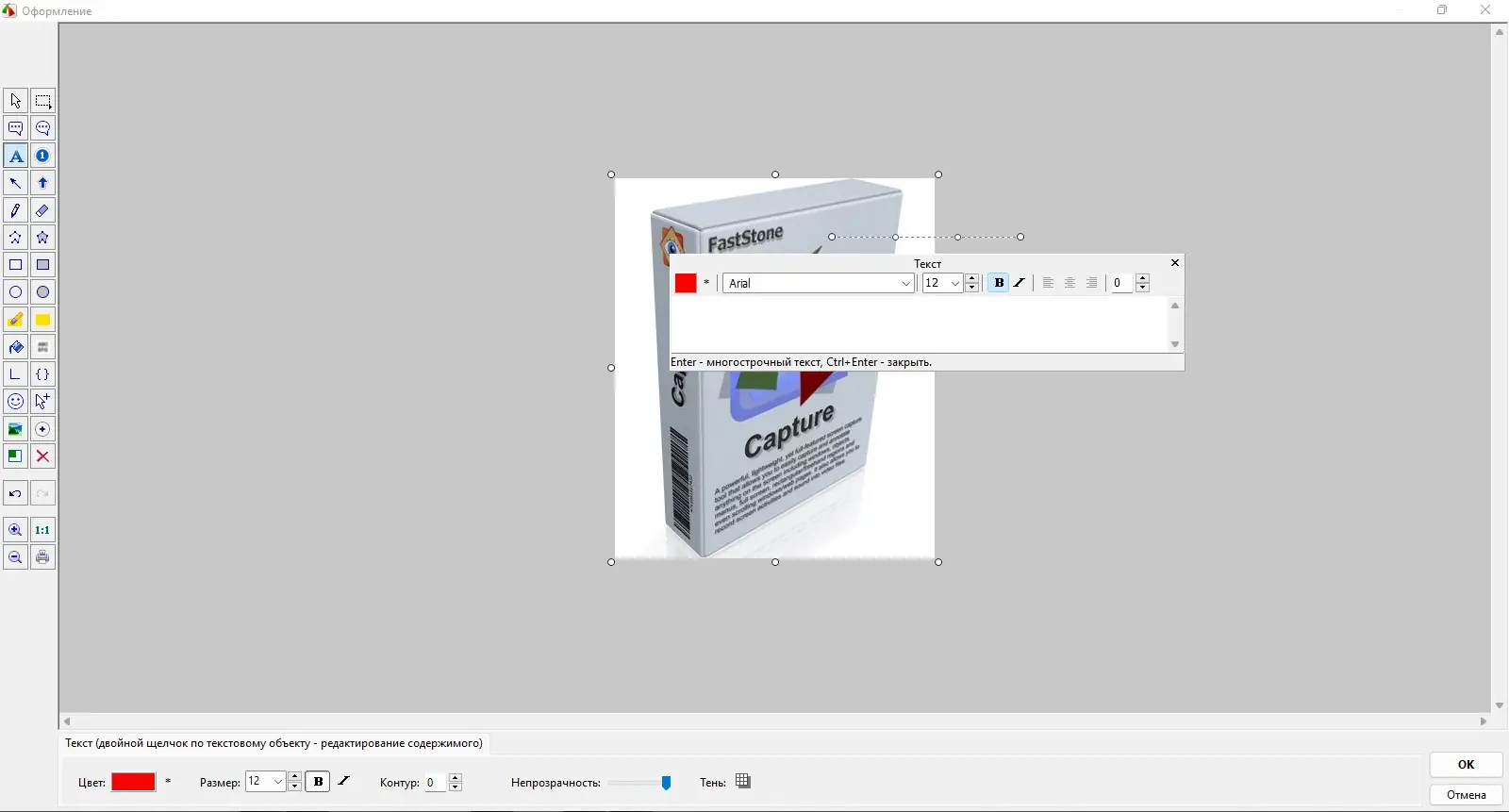Viewport: 1509px width, 812px height.
Task: Select the thick up-arrow shape tool
Action: [42, 183]
